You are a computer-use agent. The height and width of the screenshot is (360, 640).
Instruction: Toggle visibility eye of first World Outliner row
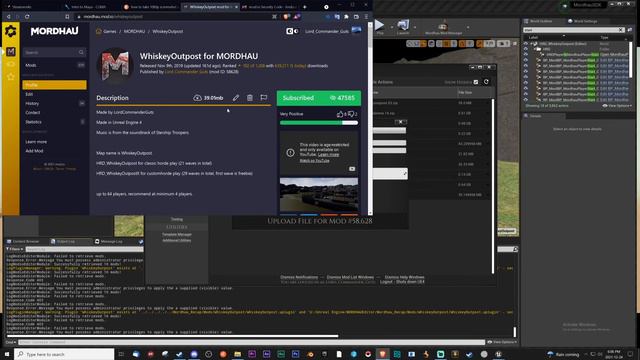pos(526,44)
